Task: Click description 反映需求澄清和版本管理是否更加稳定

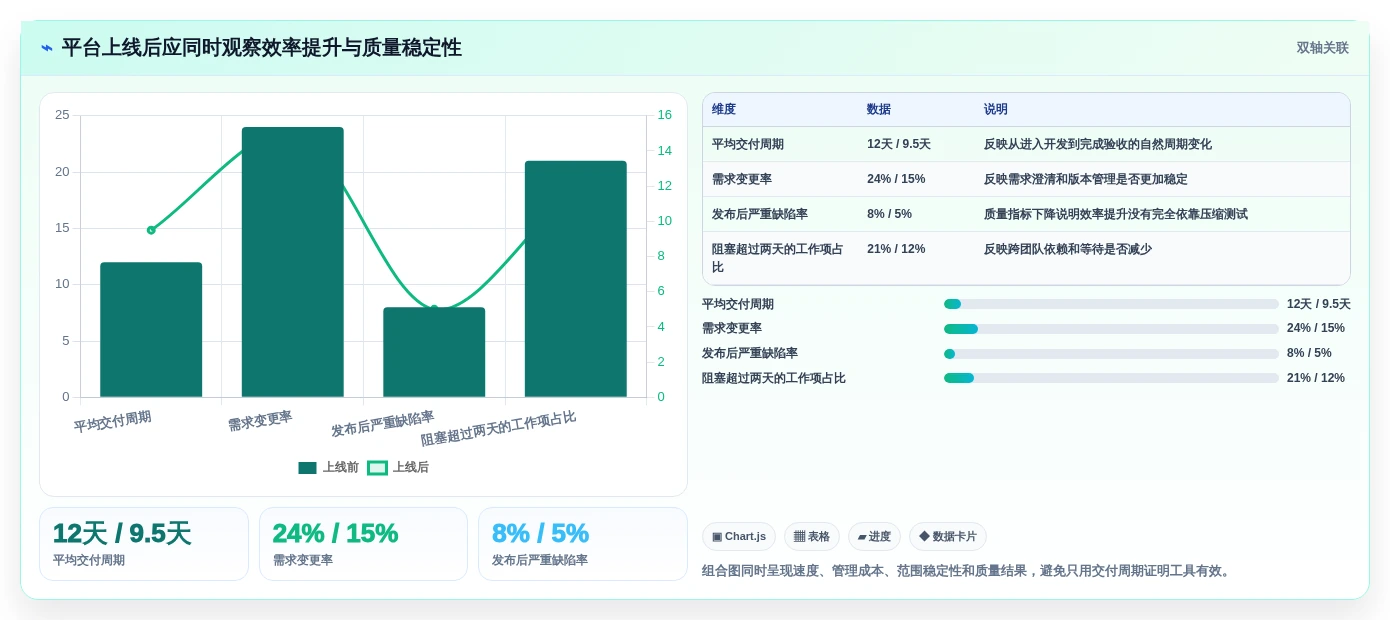Action: pyautogui.click(x=1085, y=179)
